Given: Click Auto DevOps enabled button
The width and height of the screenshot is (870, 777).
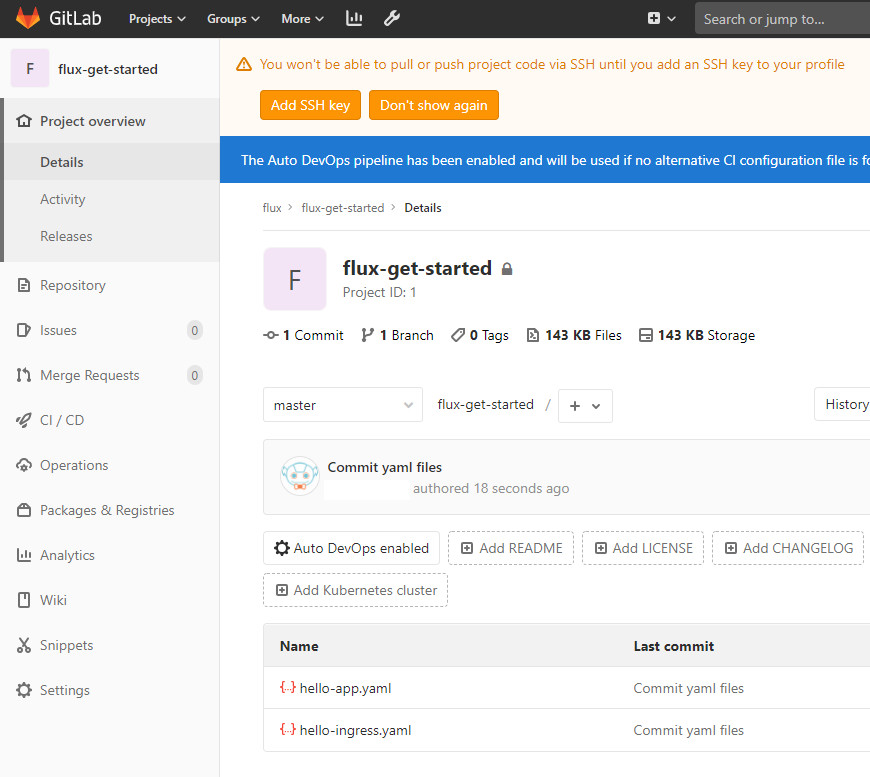Looking at the screenshot, I should pos(351,548).
